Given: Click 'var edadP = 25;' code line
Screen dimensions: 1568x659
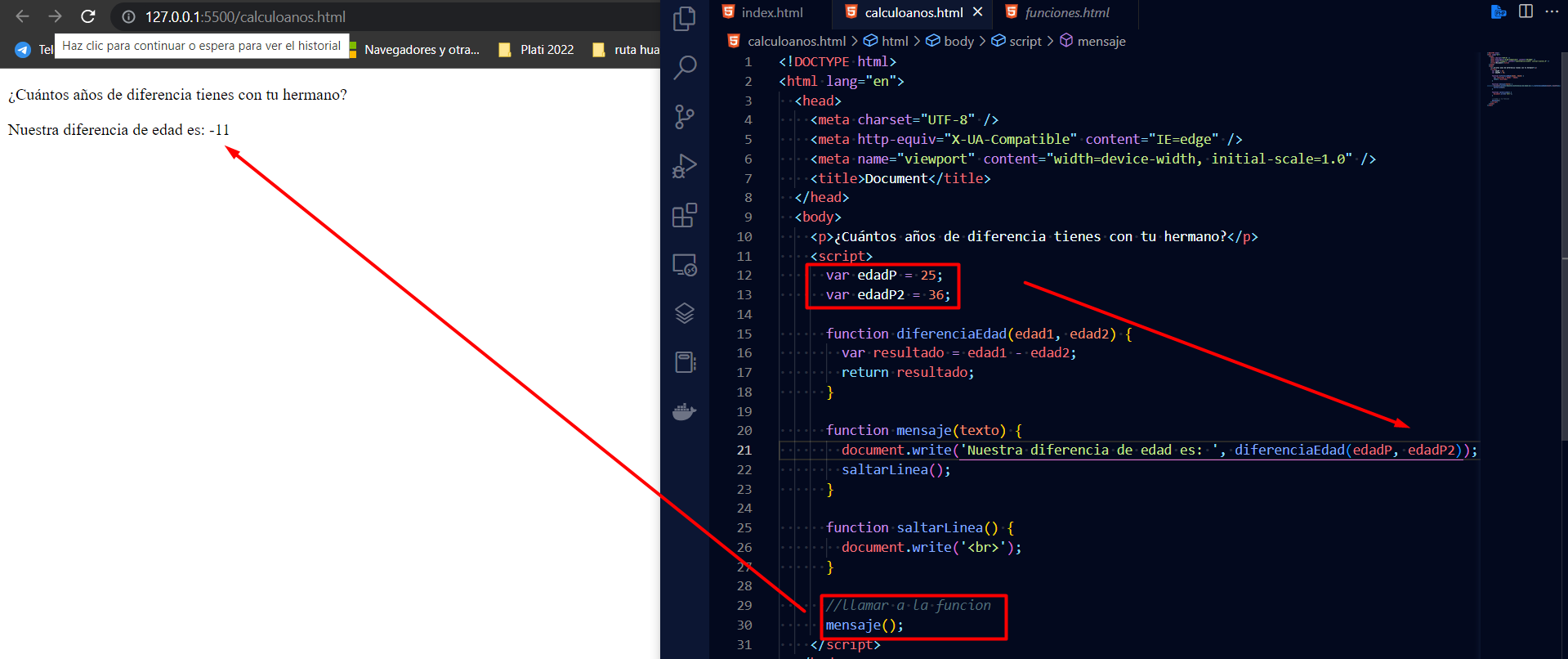Looking at the screenshot, I should pos(884,275).
